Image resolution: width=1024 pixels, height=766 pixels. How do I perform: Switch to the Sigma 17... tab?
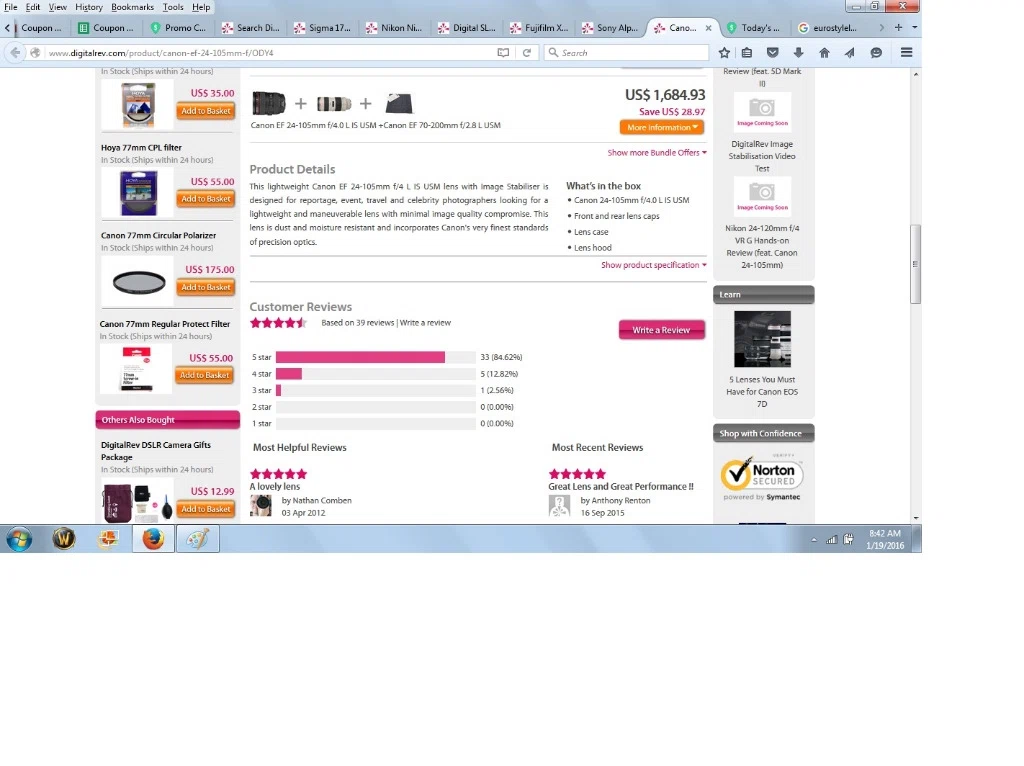[323, 28]
